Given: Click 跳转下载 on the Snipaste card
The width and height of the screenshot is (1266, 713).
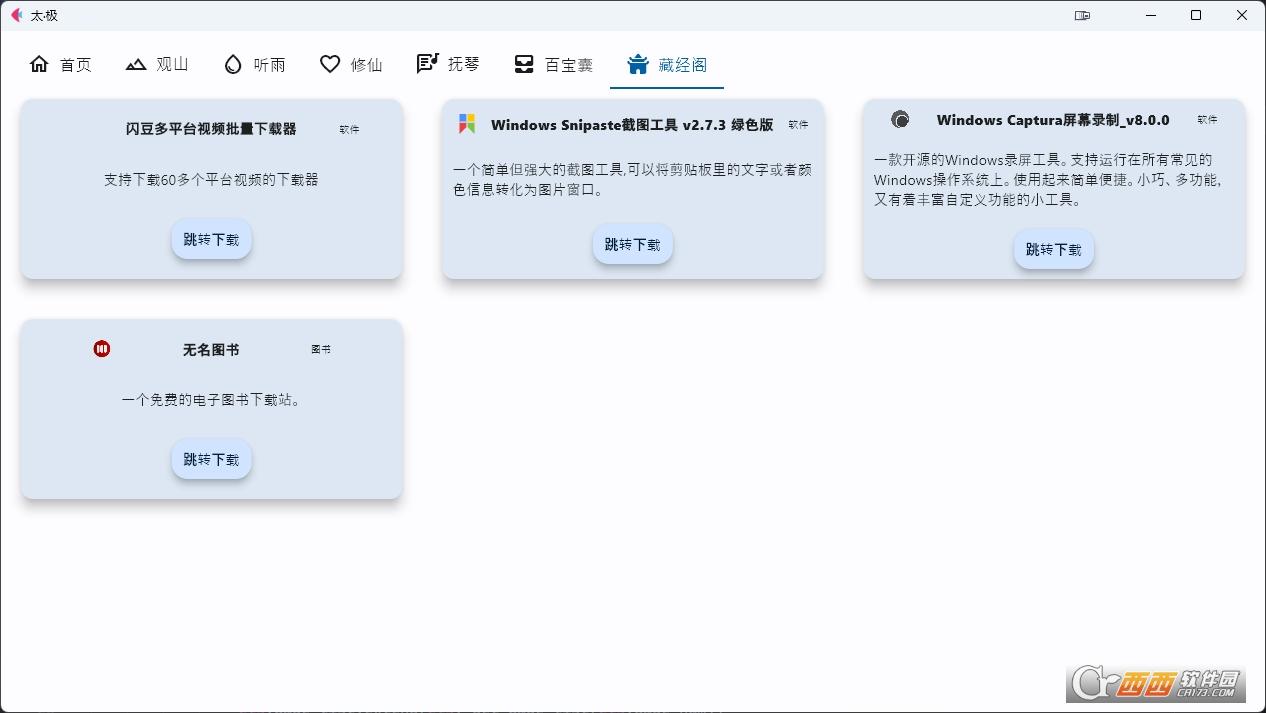Looking at the screenshot, I should 632,244.
